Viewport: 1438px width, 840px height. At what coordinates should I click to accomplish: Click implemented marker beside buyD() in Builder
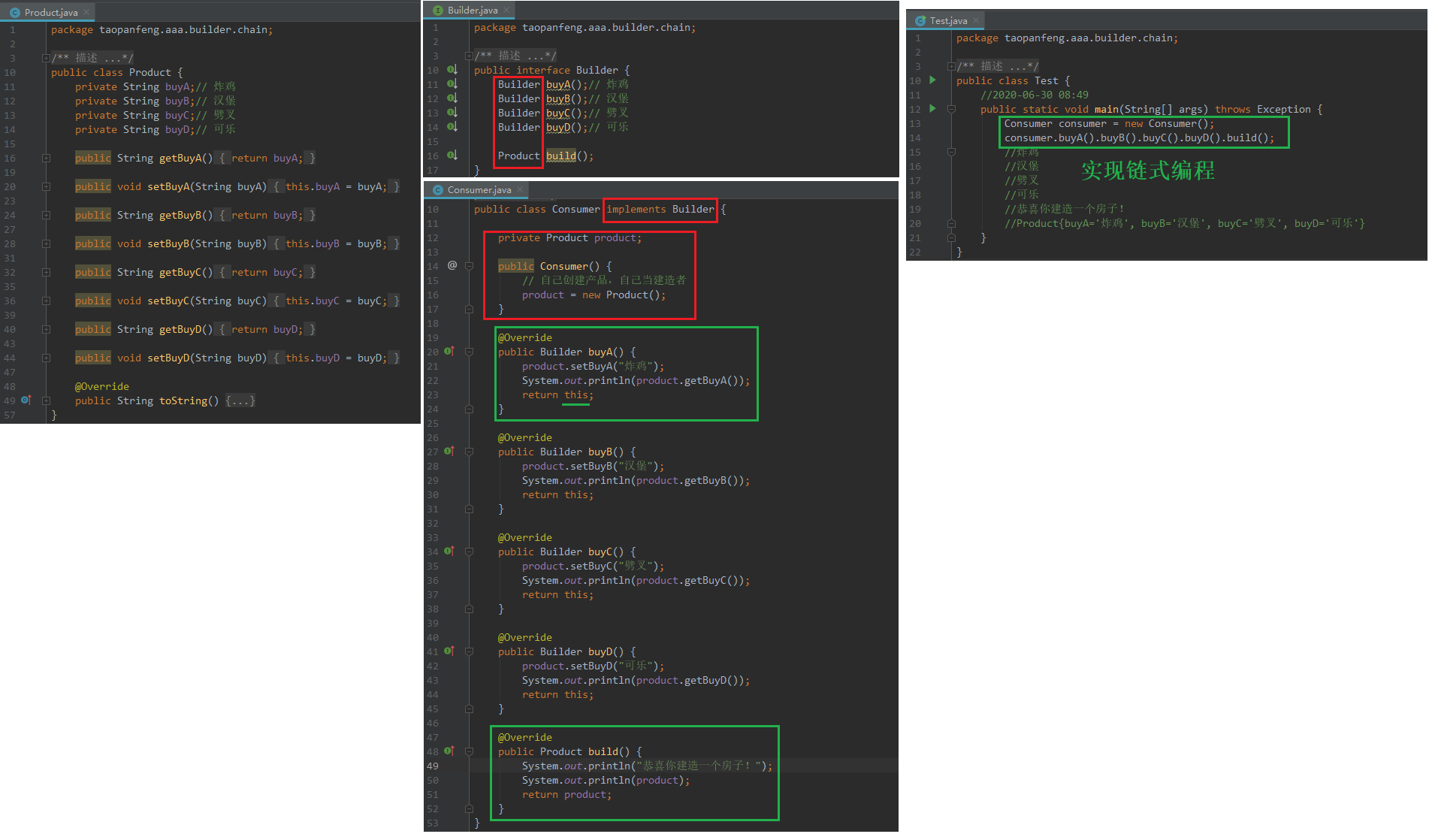click(x=452, y=126)
